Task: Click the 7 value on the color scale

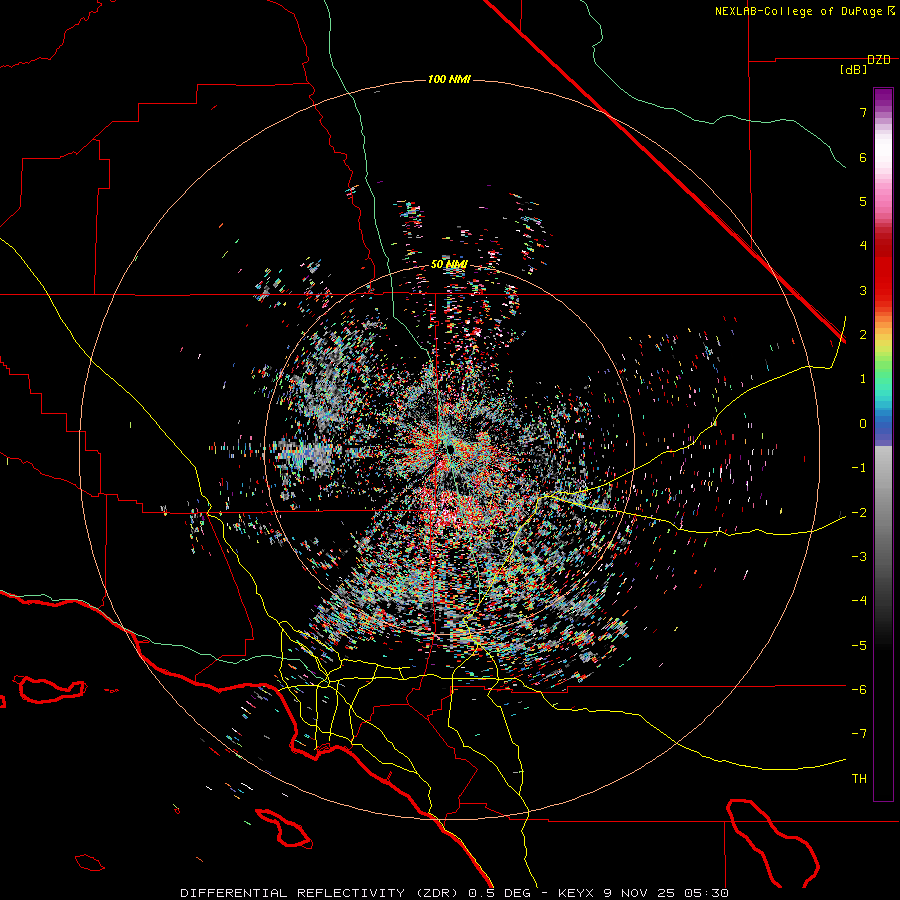Action: [x=863, y=112]
